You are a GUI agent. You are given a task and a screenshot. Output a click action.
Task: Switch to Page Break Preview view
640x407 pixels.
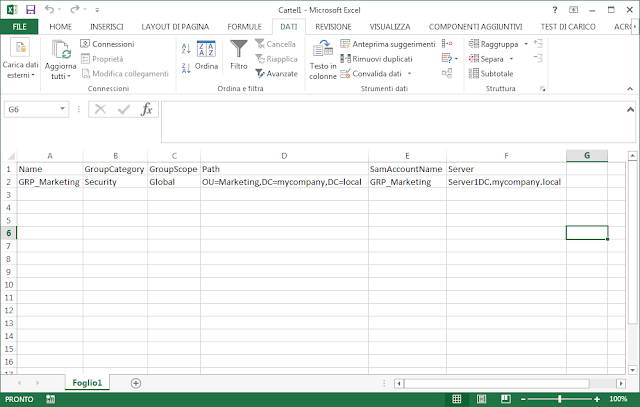pyautogui.click(x=506, y=399)
